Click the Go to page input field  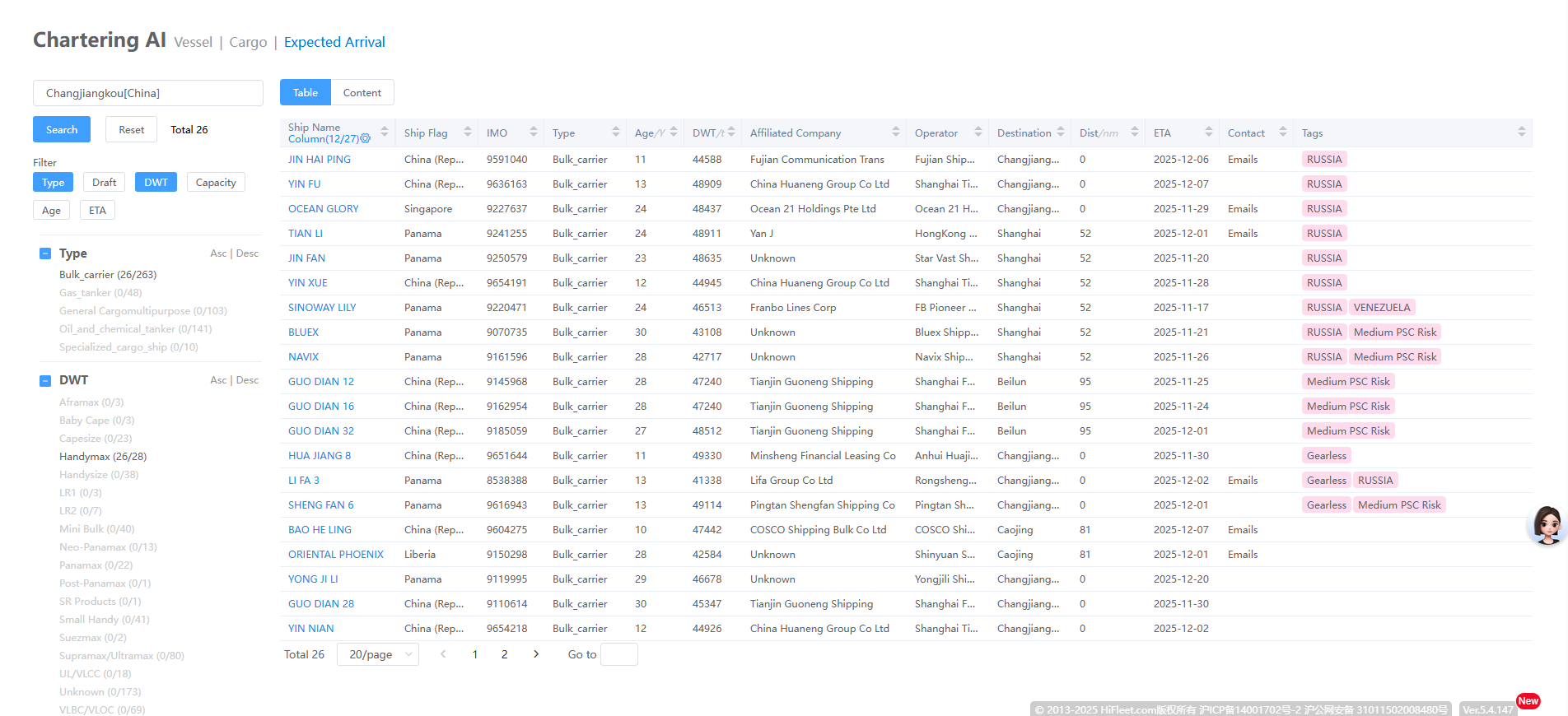coord(619,654)
